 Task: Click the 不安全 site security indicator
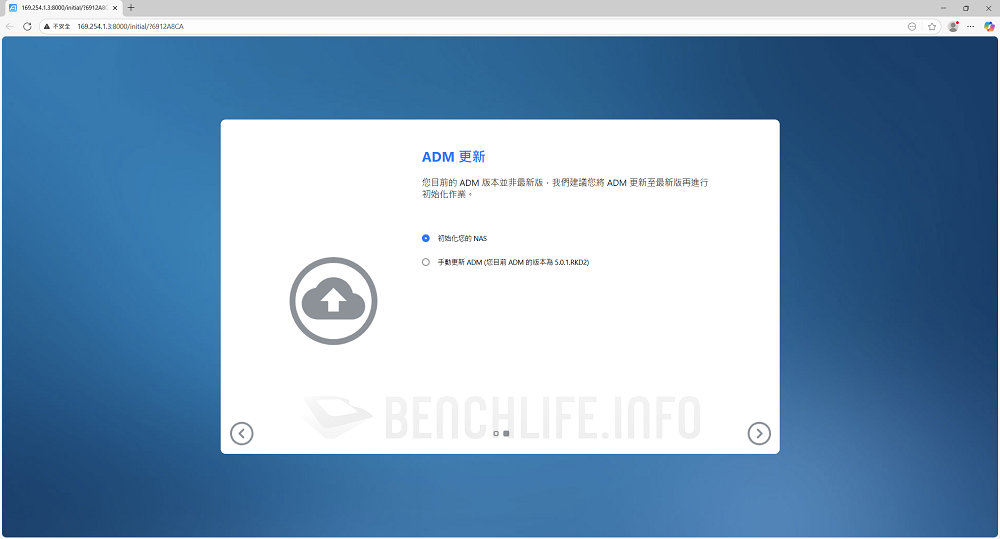tap(57, 26)
